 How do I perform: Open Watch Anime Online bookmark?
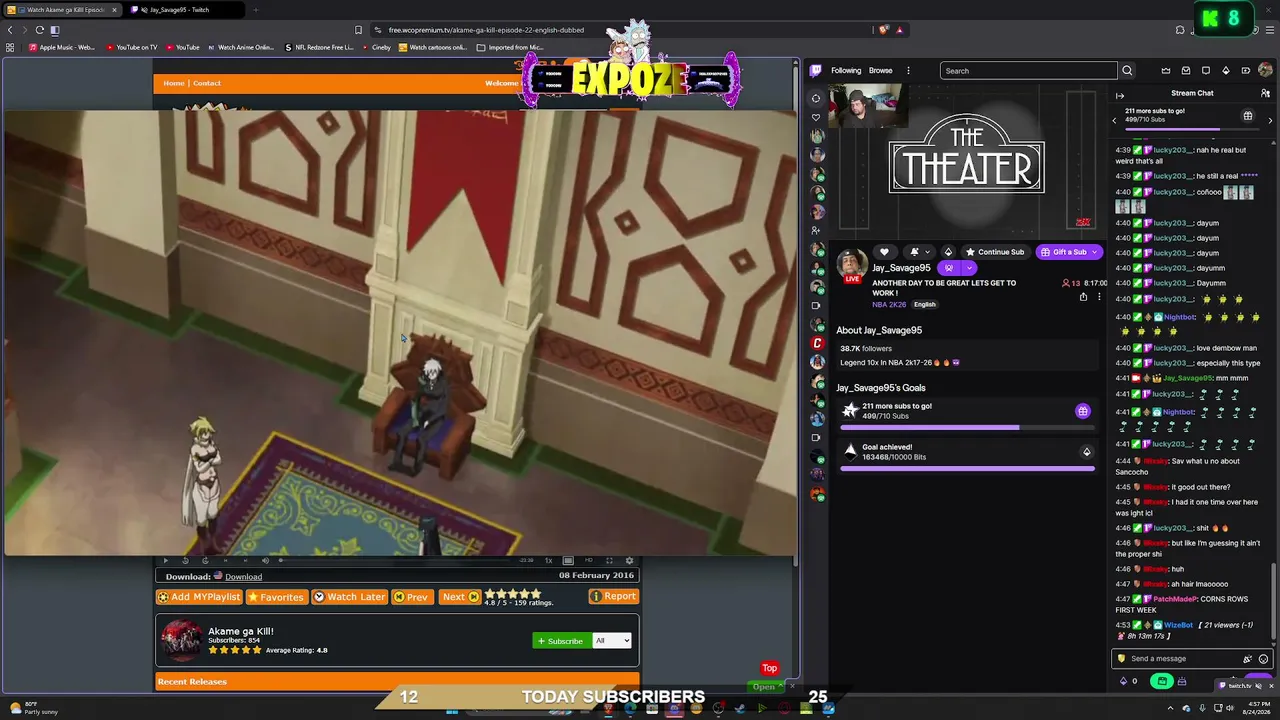tap(239, 47)
